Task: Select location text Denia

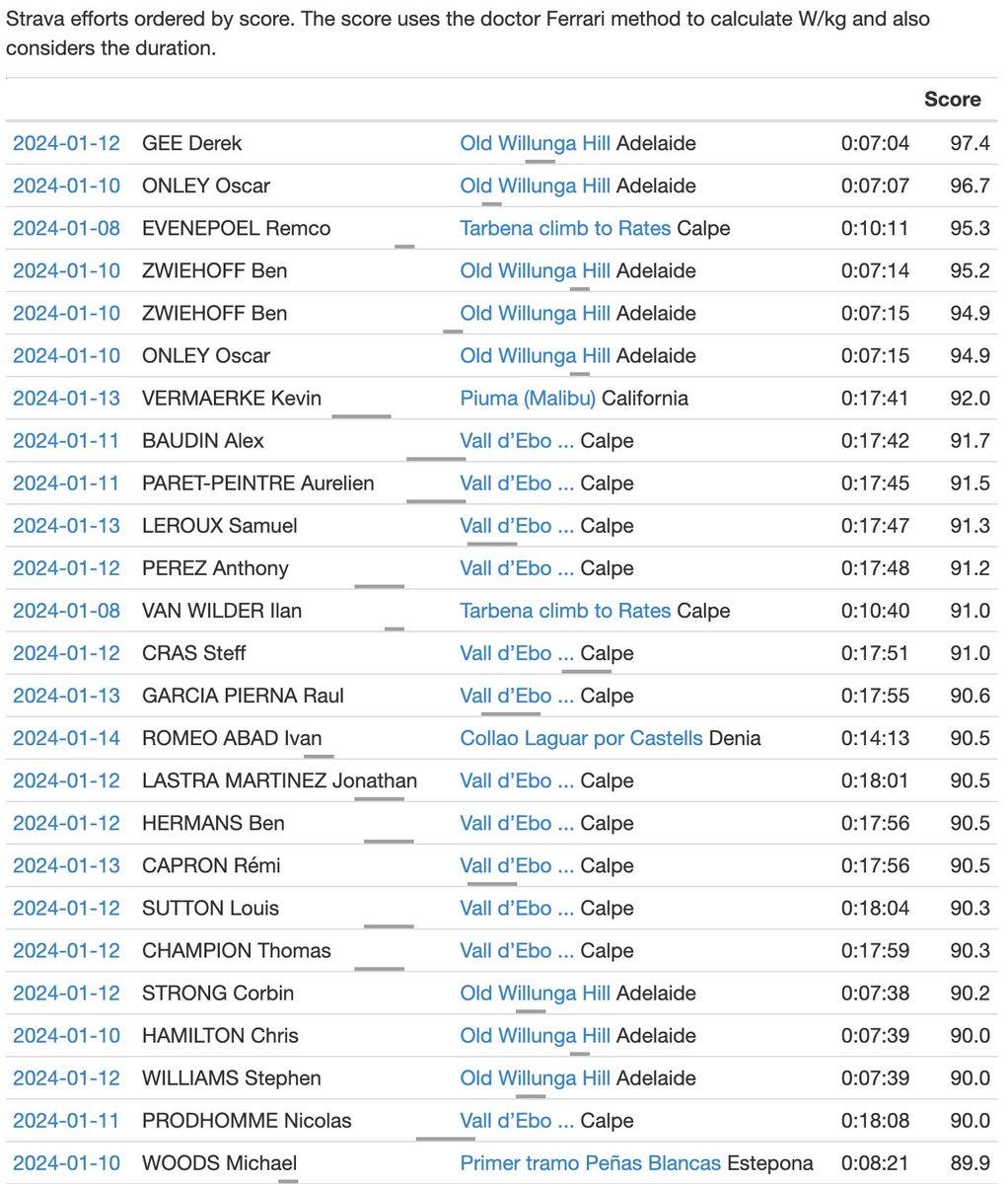Action: tap(735, 738)
